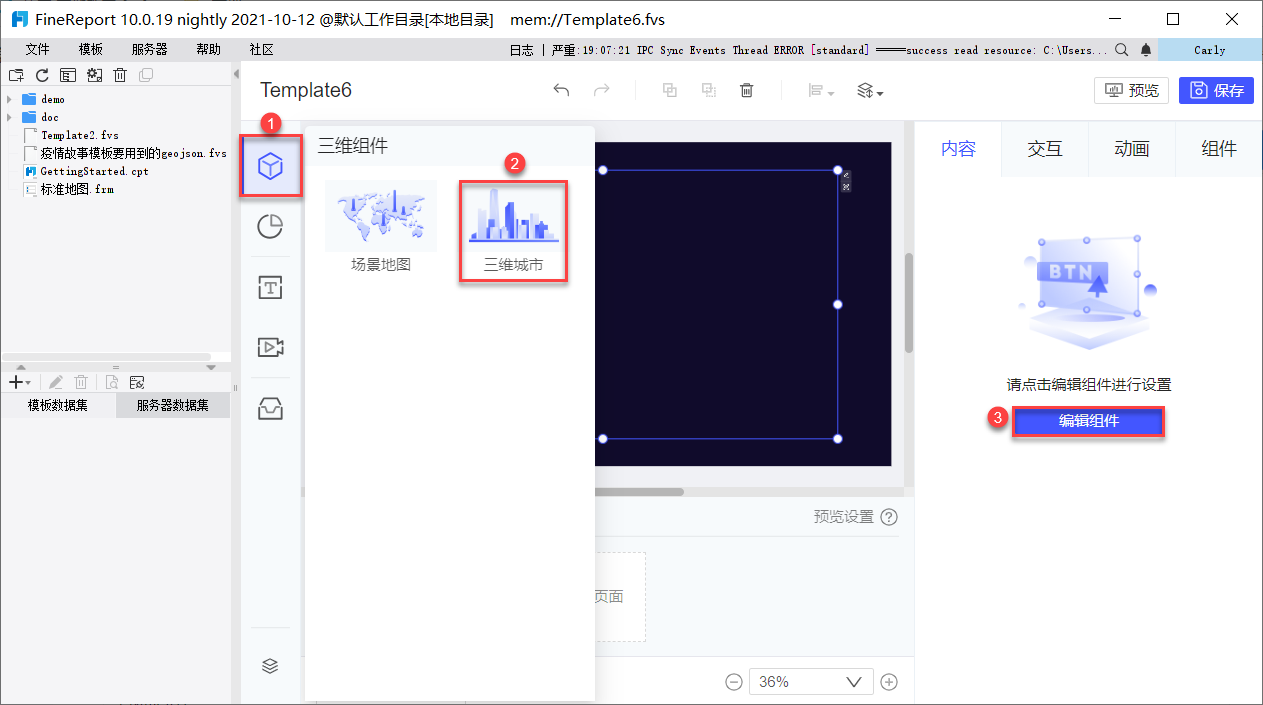The height and width of the screenshot is (705, 1263).
Task: Open the 模板 menu
Action: [x=91, y=50]
